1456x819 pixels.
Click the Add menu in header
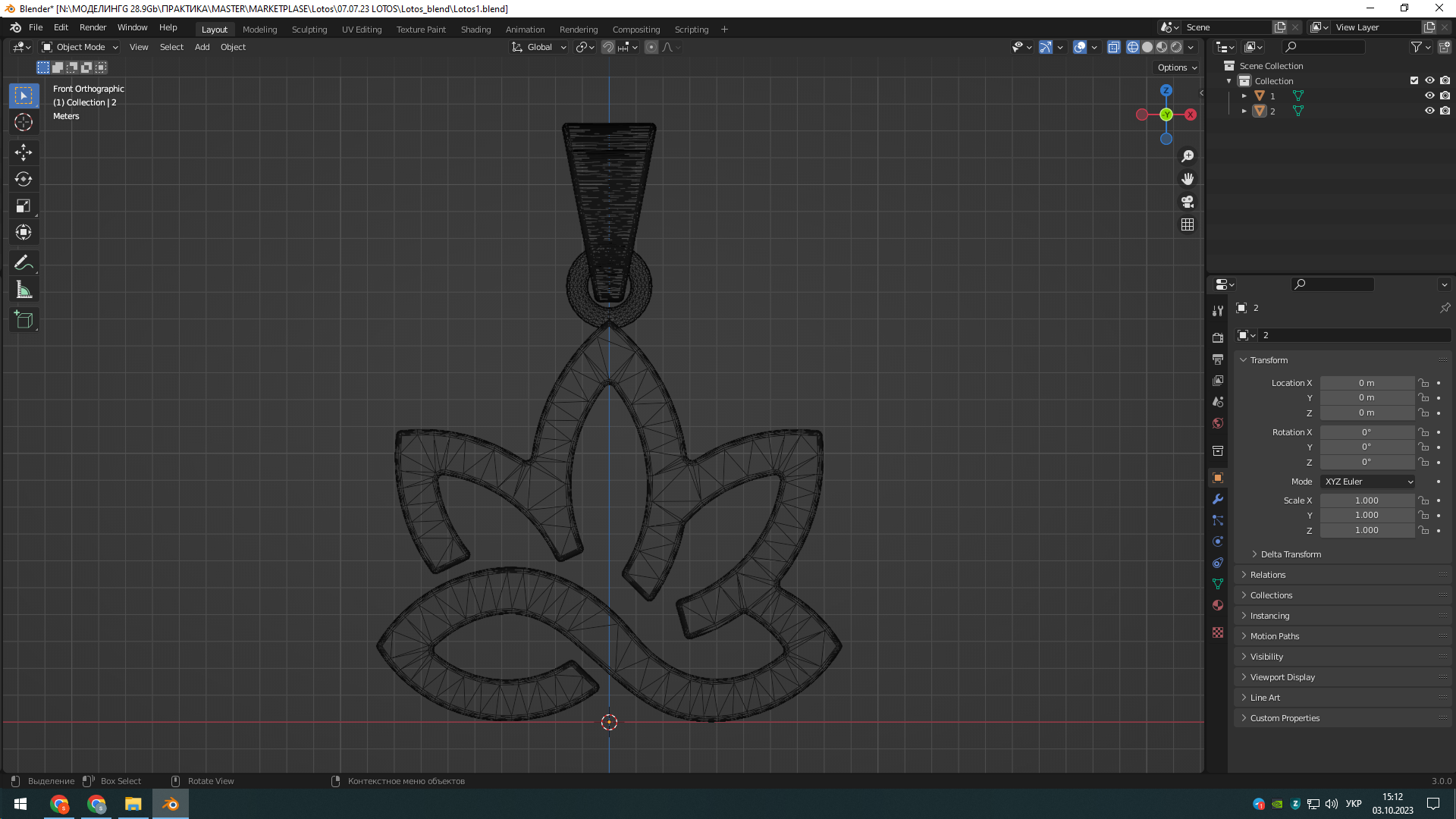(201, 46)
